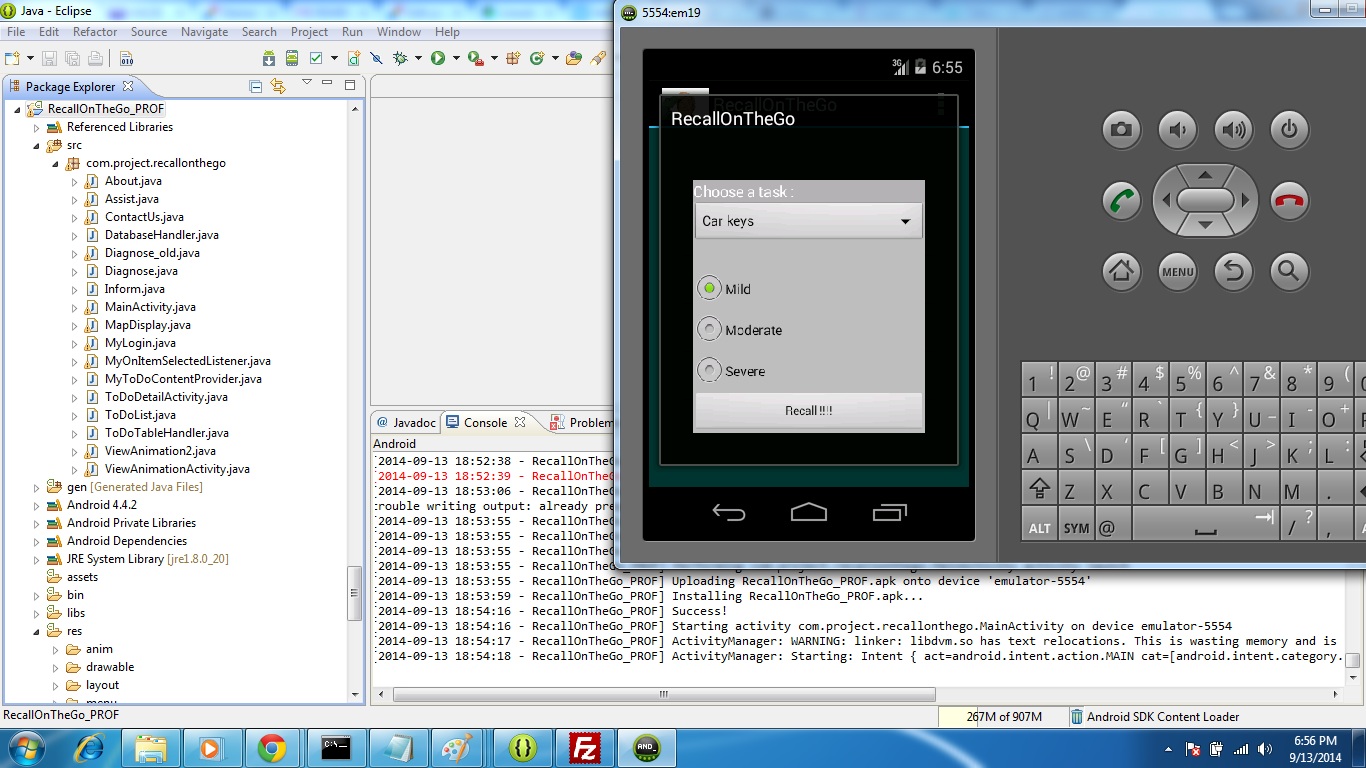Switch to the Javadoc tab

pos(406,422)
